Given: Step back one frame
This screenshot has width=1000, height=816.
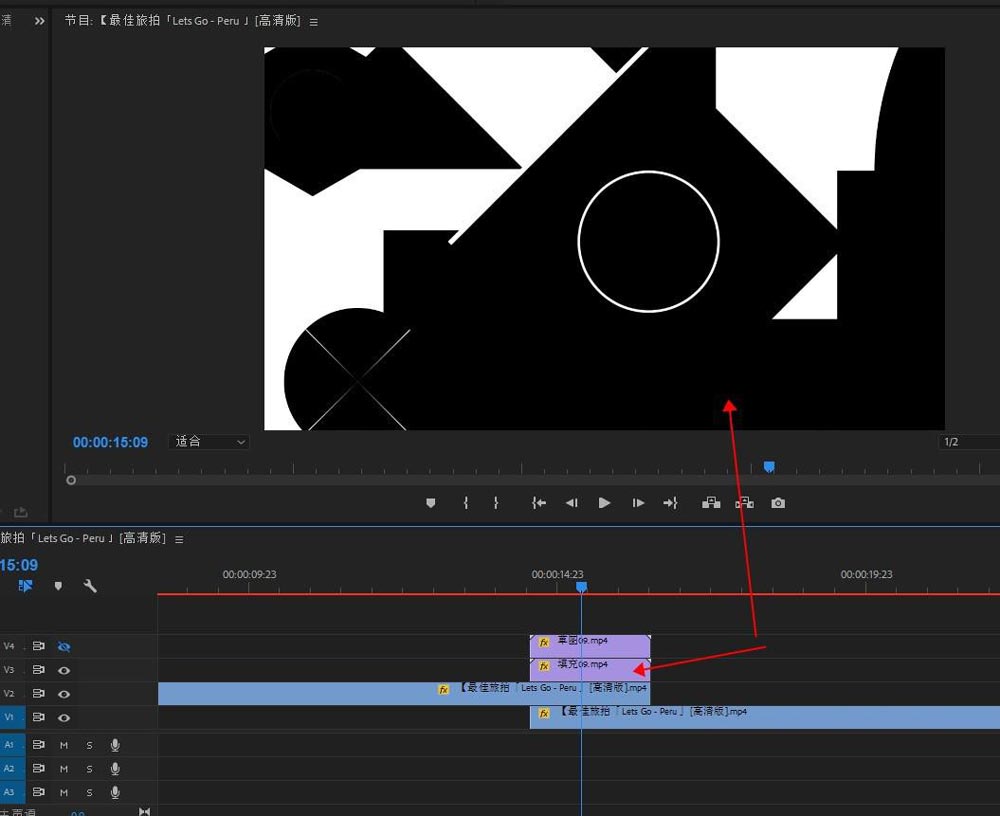Looking at the screenshot, I should (571, 503).
